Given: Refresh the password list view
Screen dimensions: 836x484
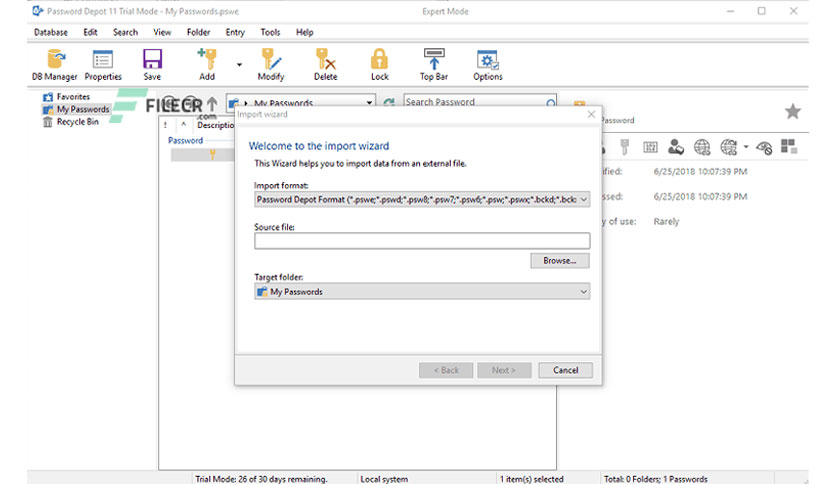Looking at the screenshot, I should click(389, 101).
